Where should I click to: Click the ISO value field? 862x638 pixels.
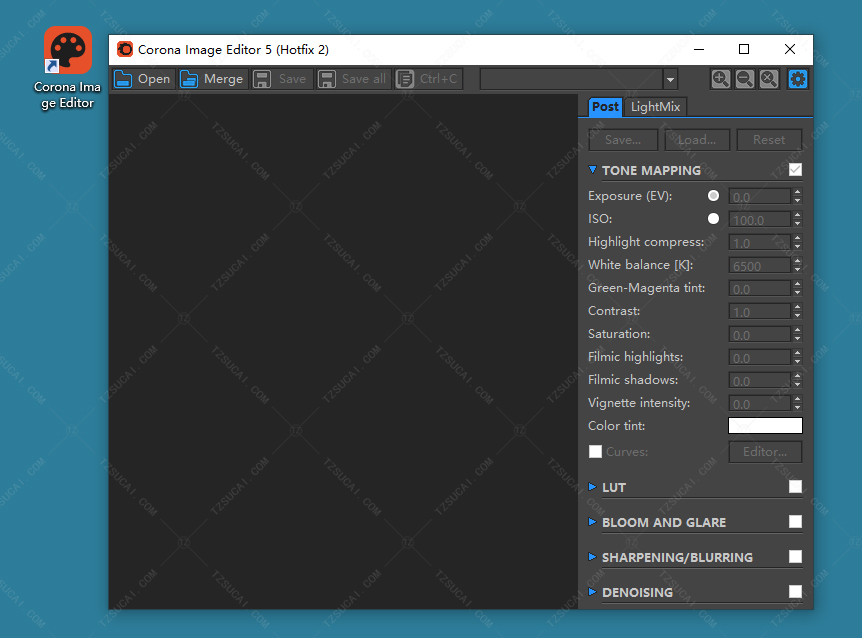click(760, 220)
